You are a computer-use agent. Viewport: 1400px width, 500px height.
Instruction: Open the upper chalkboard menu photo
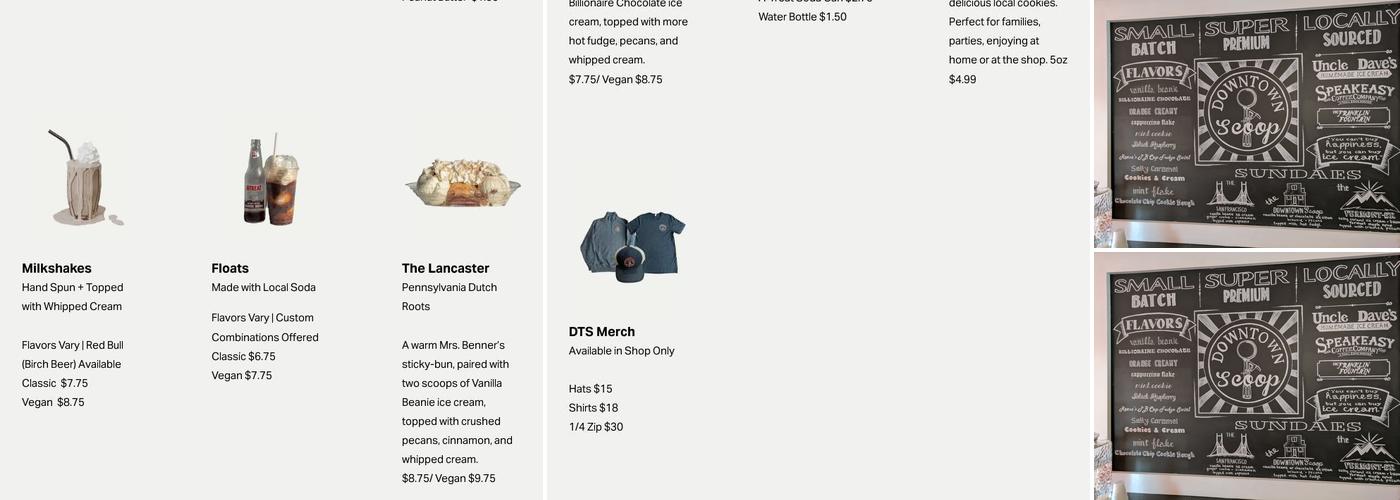click(x=1246, y=124)
